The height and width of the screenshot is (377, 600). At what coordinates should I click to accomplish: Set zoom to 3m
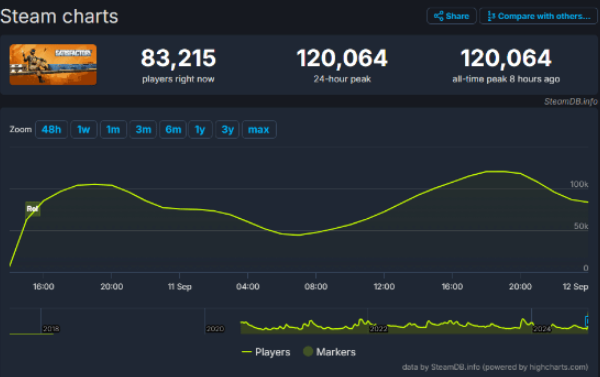[x=143, y=129]
